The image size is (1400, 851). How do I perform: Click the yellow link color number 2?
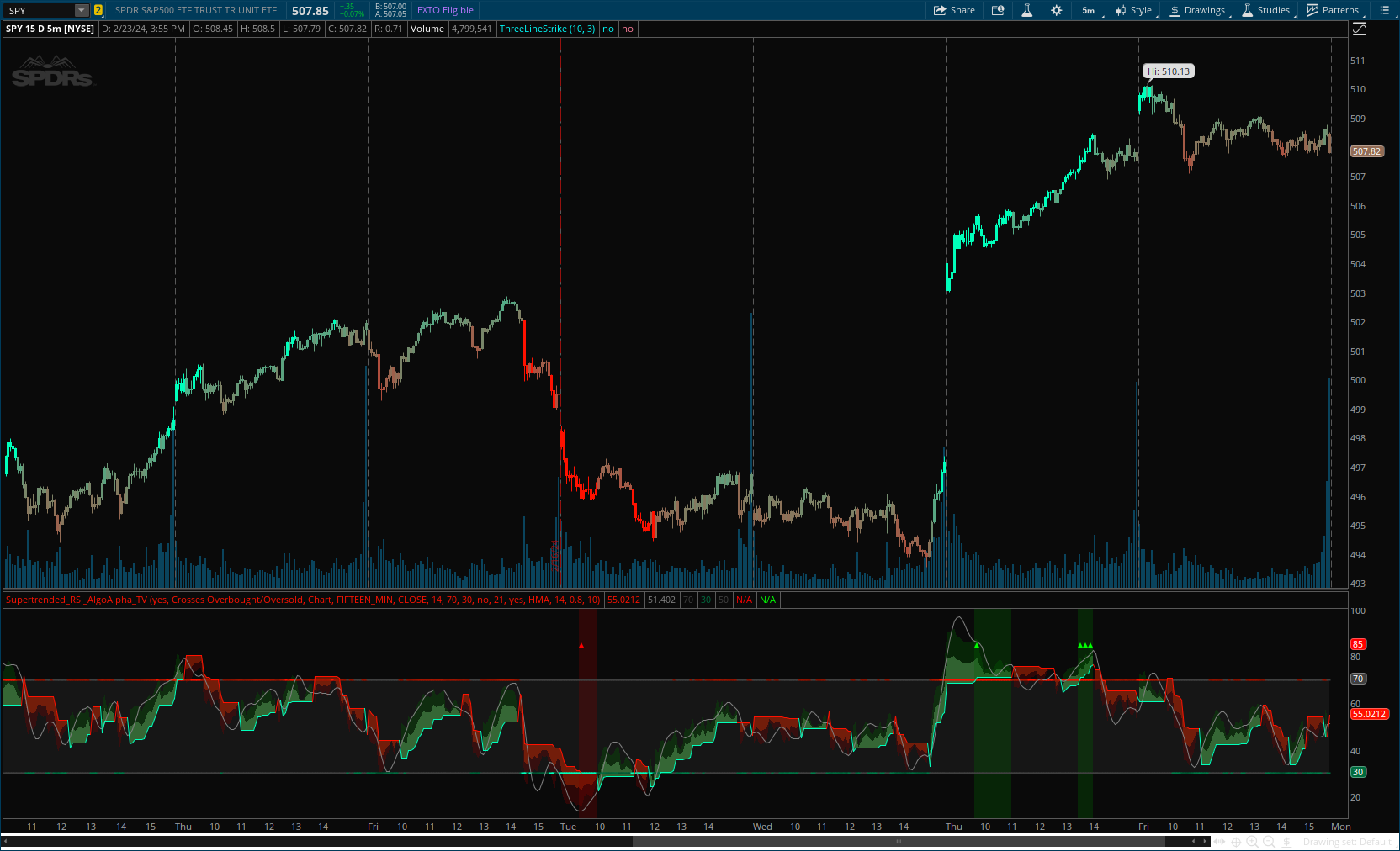(98, 10)
